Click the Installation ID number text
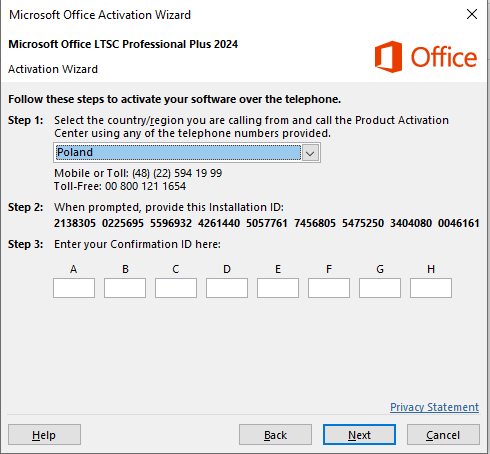This screenshot has width=490, height=454. click(x=267, y=223)
